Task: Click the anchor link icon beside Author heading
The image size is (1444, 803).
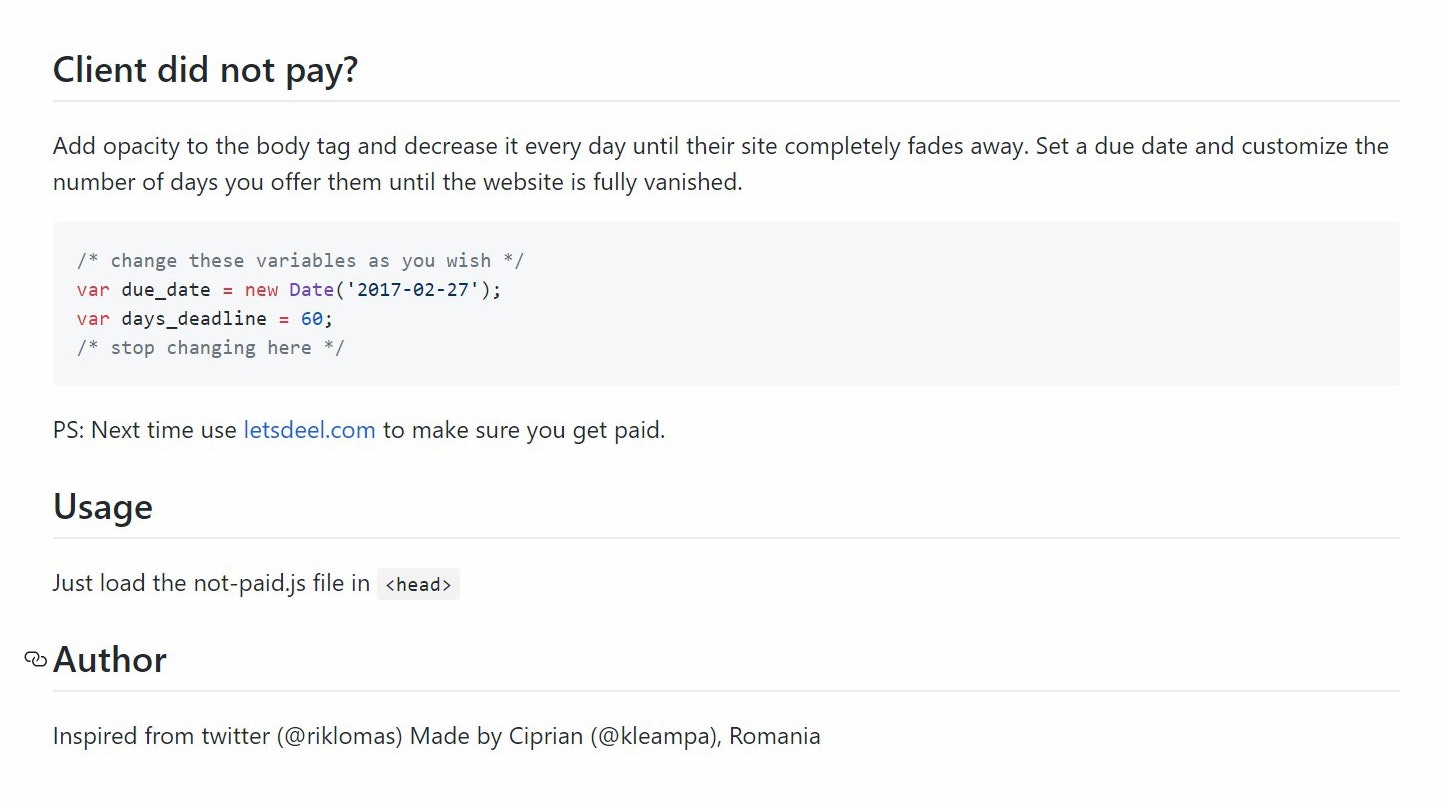Action: point(36,659)
